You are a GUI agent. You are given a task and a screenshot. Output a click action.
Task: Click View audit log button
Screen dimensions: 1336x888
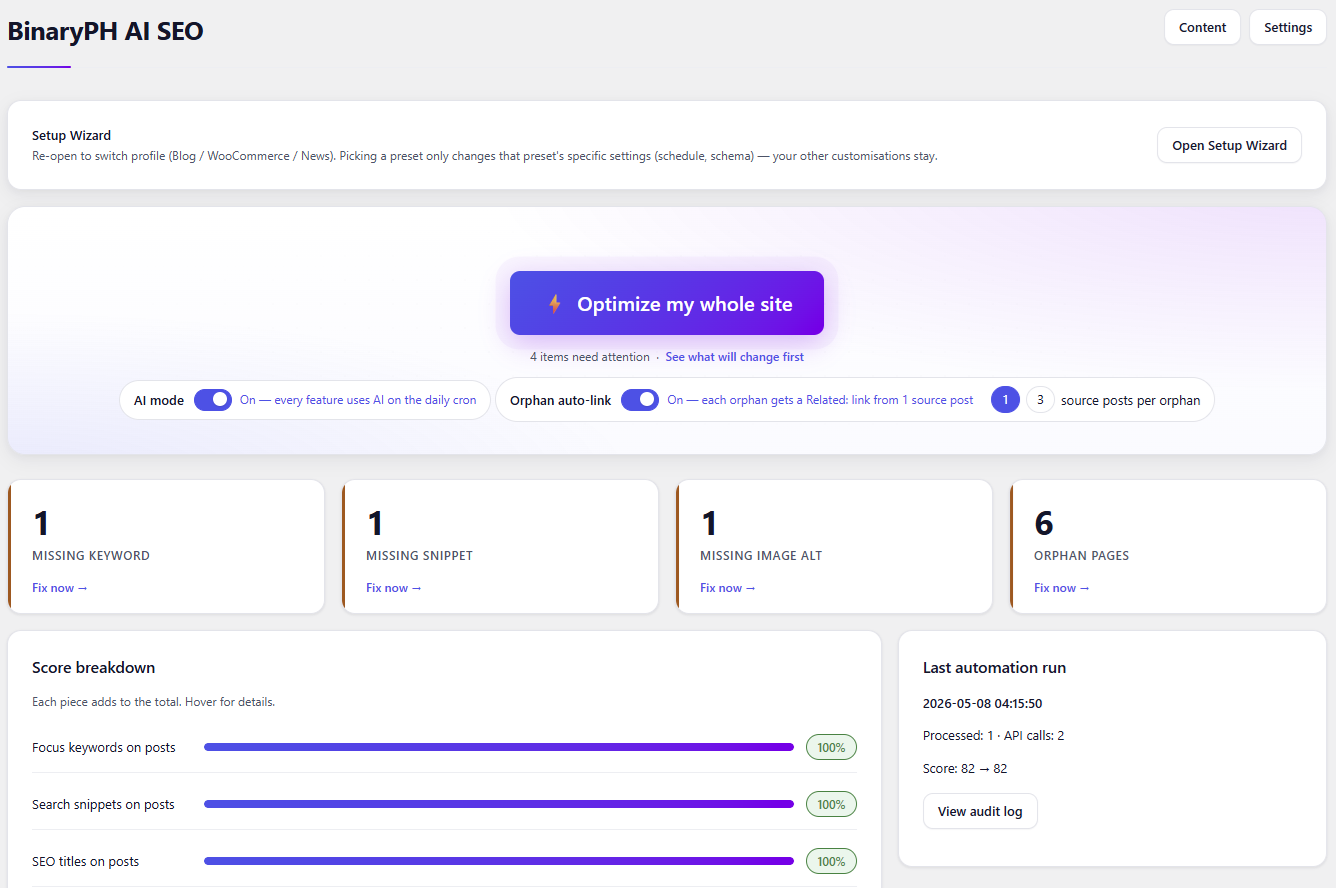coord(980,811)
